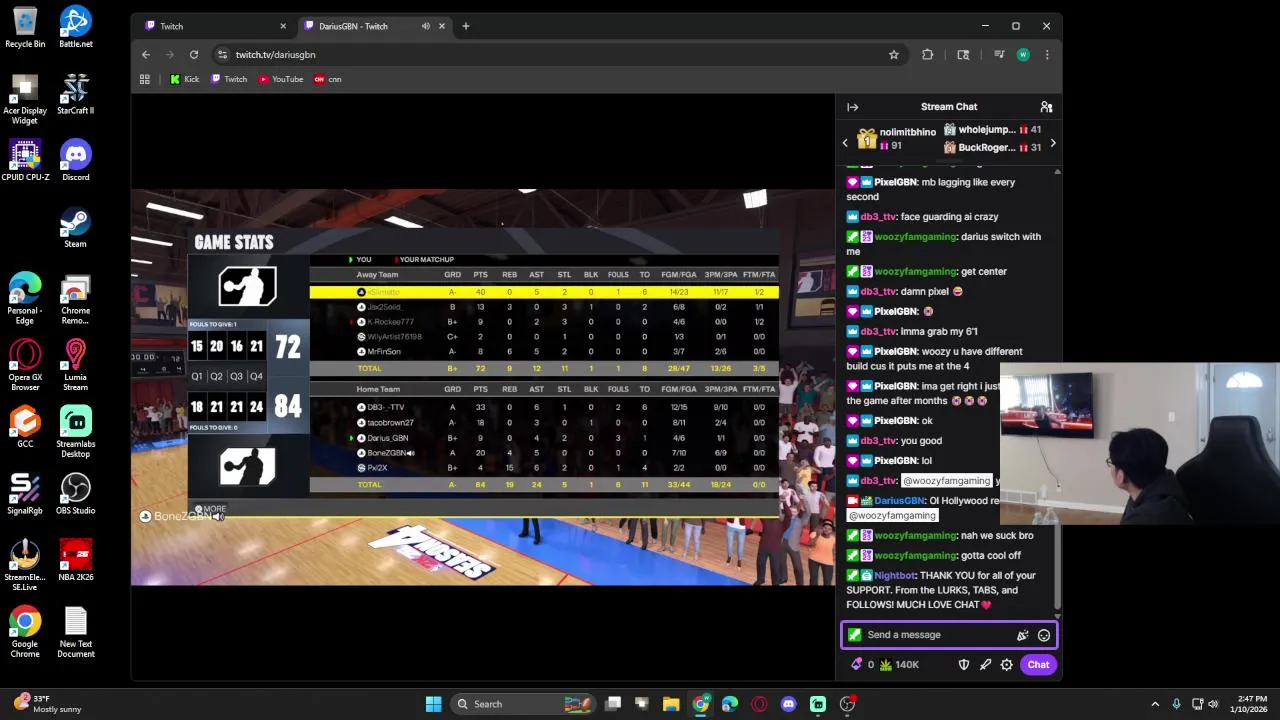Open the Windows Start menu
1280x720 pixels.
coord(434,704)
